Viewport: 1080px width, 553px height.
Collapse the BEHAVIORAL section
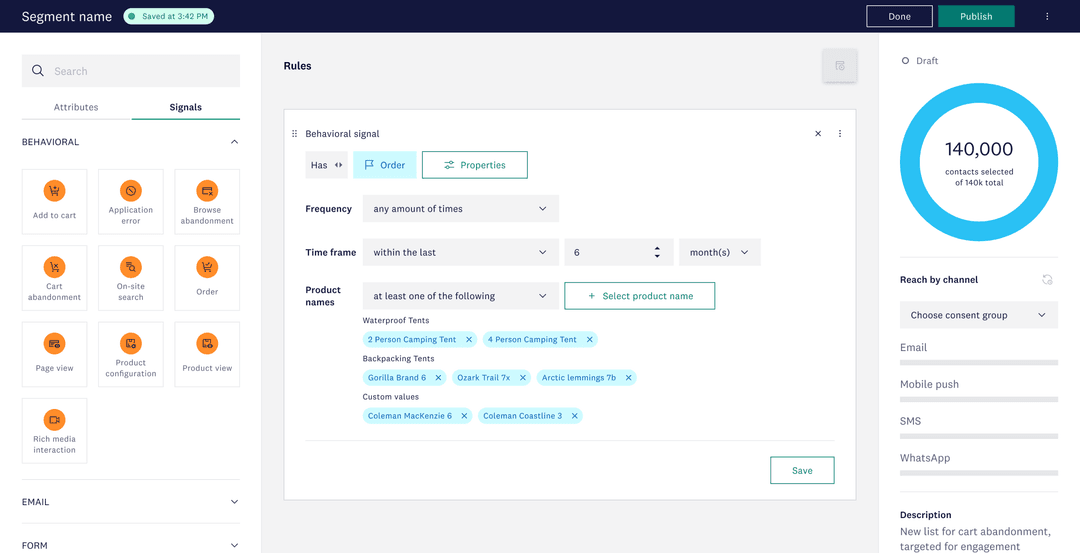point(234,142)
